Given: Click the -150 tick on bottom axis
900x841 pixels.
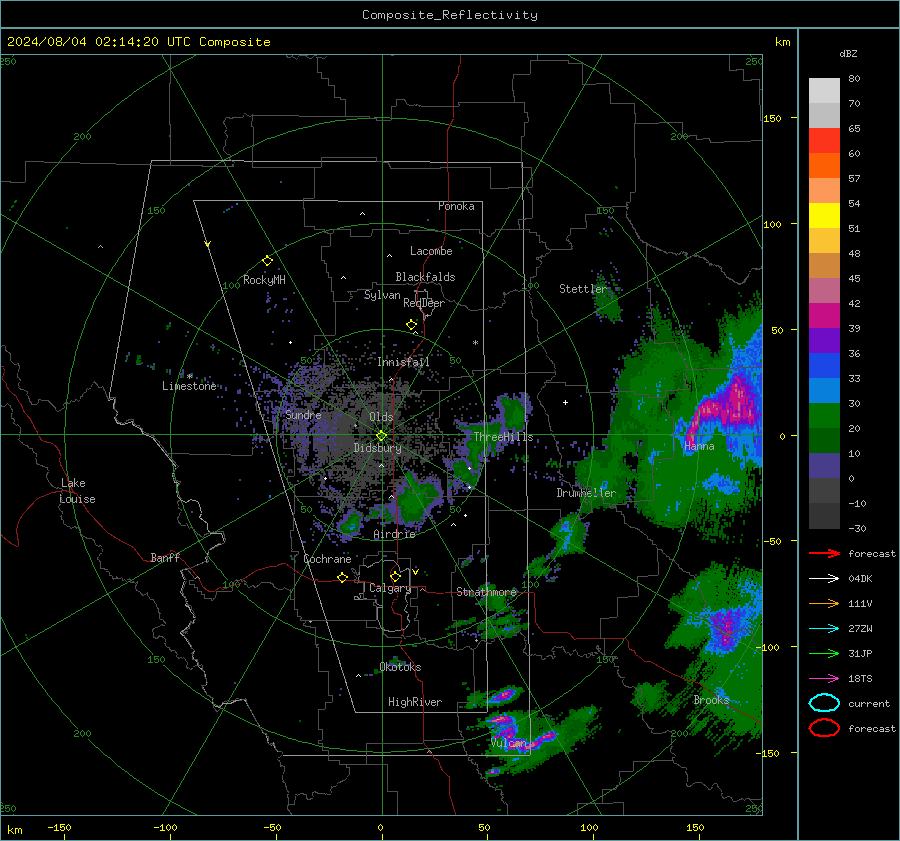Looking at the screenshot, I should click(59, 828).
